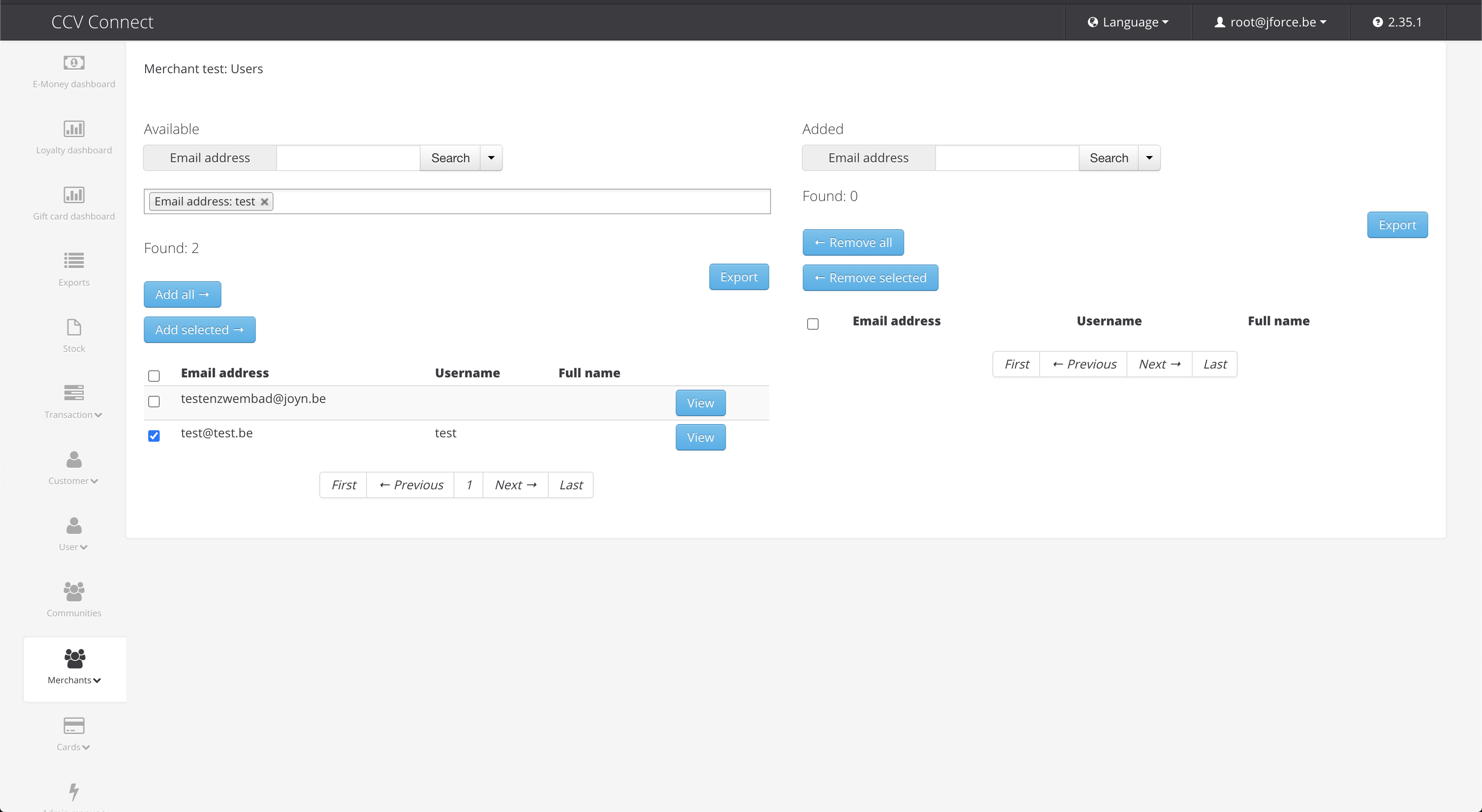Screen dimensions: 1482x812
Task: Uncheck the test@test.be user checkbox
Action: coord(153,436)
